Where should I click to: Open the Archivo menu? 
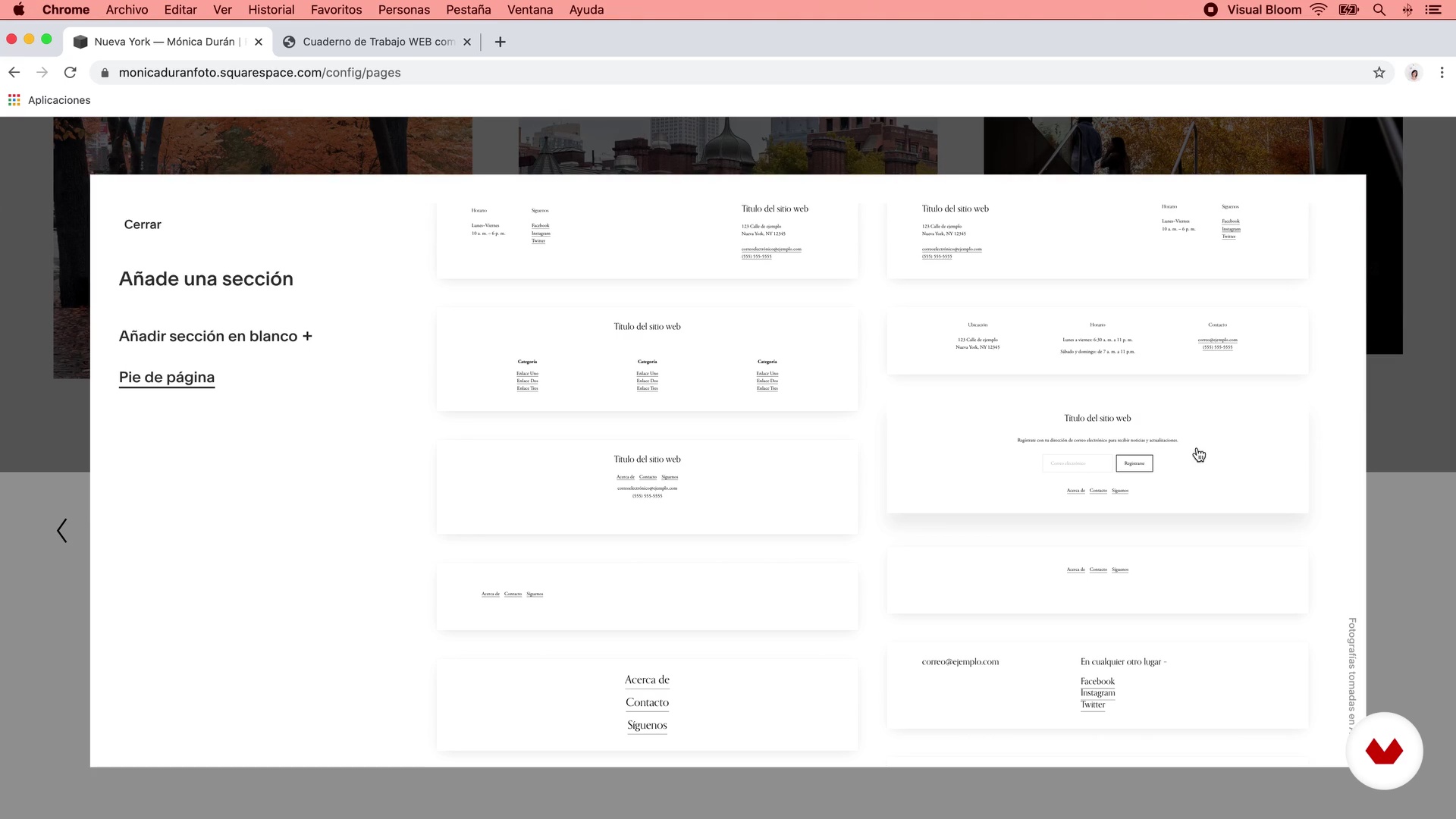[x=127, y=10]
